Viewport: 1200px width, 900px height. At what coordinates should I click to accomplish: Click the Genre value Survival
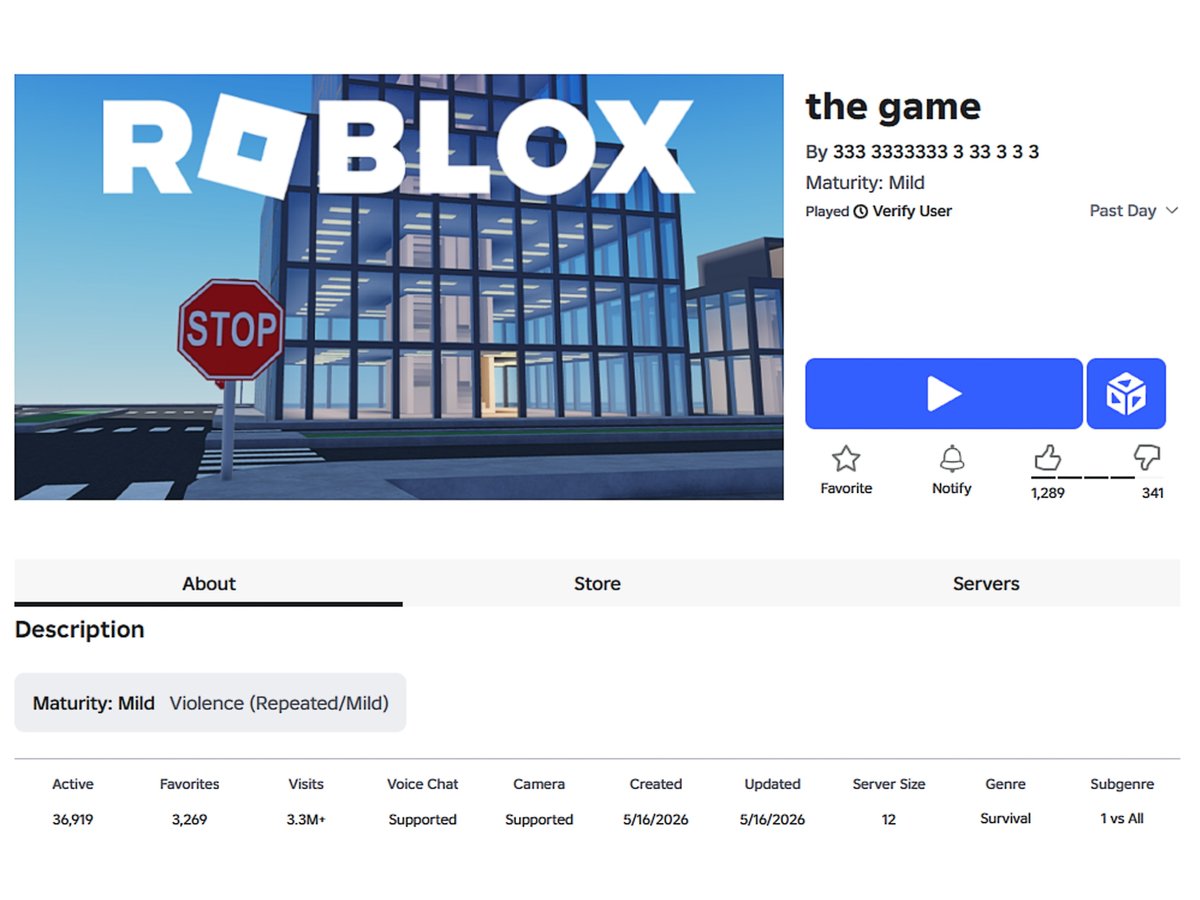[x=1006, y=818]
